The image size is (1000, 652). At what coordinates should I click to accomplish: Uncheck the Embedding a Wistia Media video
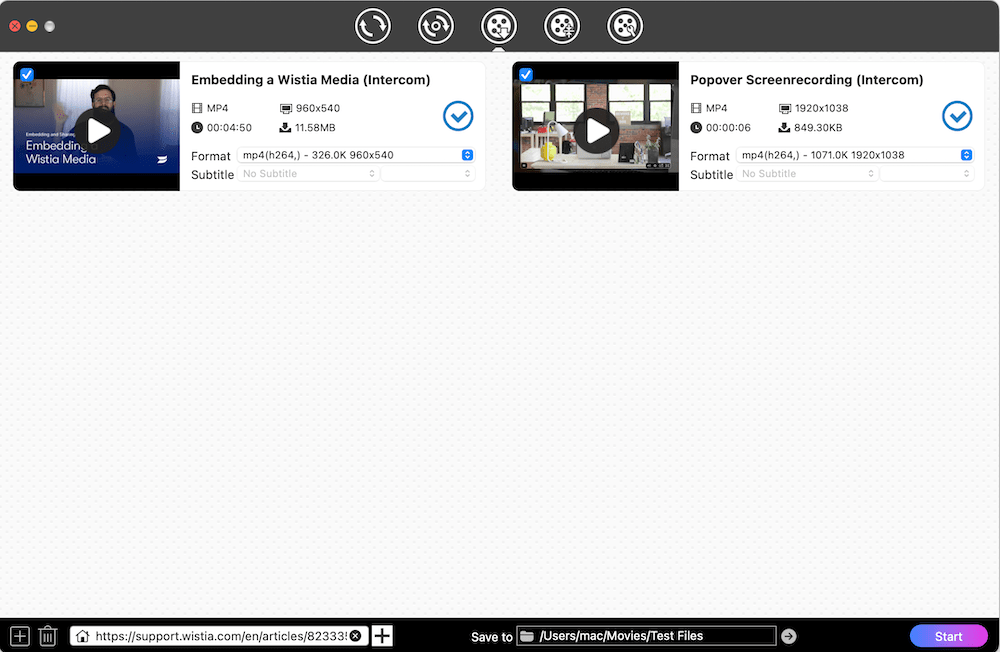[27, 75]
